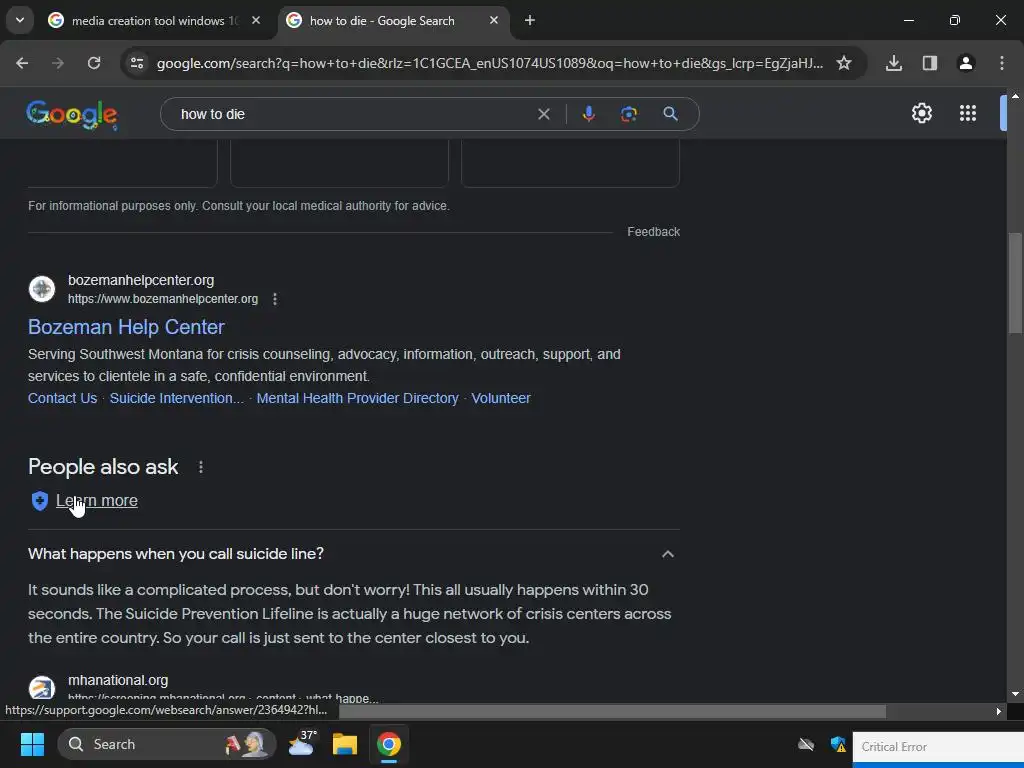Click the taskbar Search box

[x=167, y=744]
